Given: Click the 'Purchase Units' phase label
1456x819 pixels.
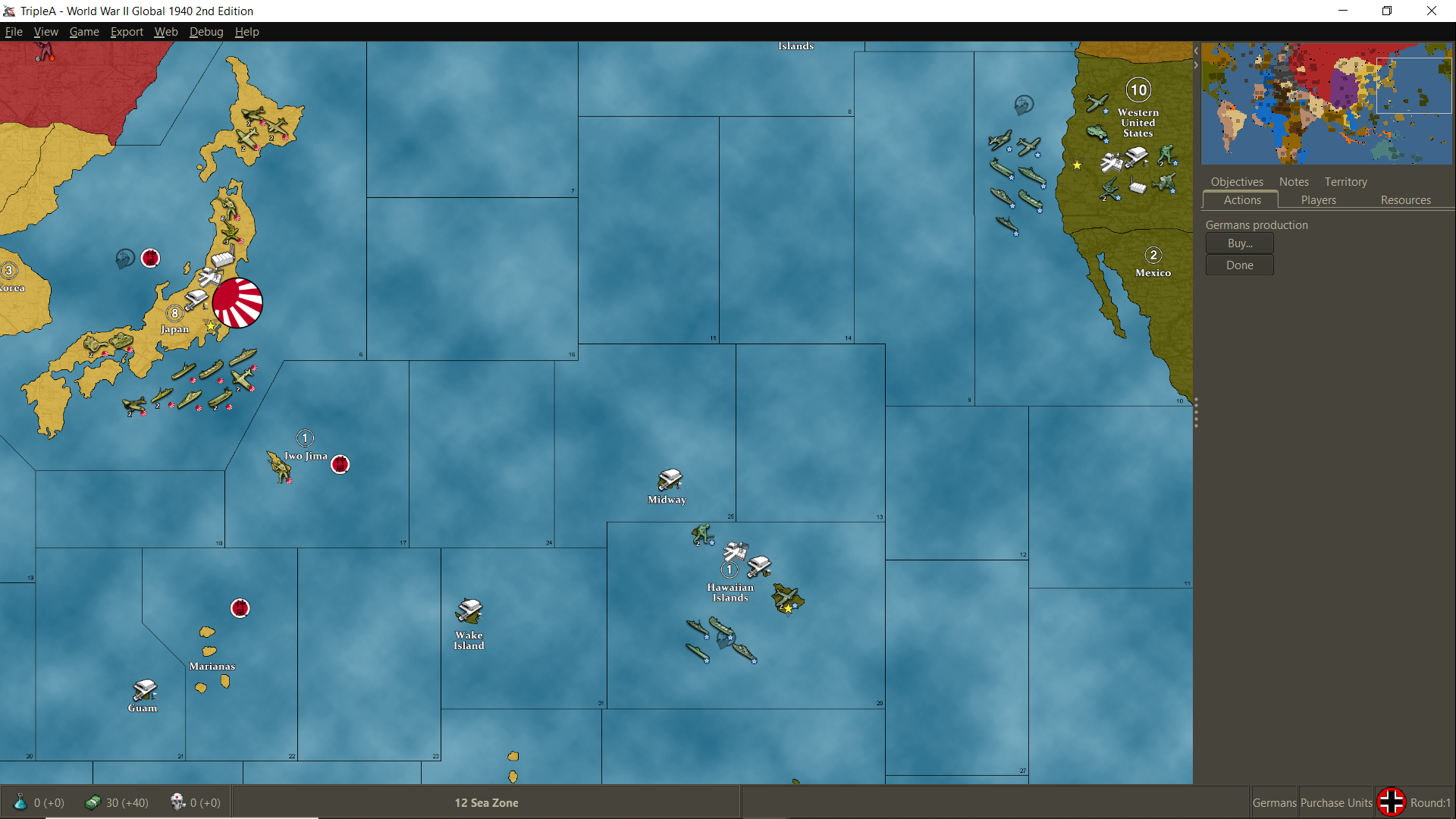Looking at the screenshot, I should [x=1336, y=803].
